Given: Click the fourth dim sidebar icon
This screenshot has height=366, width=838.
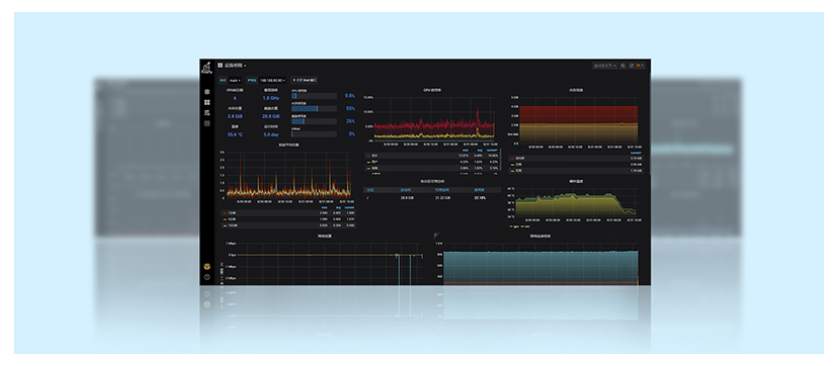Looking at the screenshot, I should click(207, 123).
